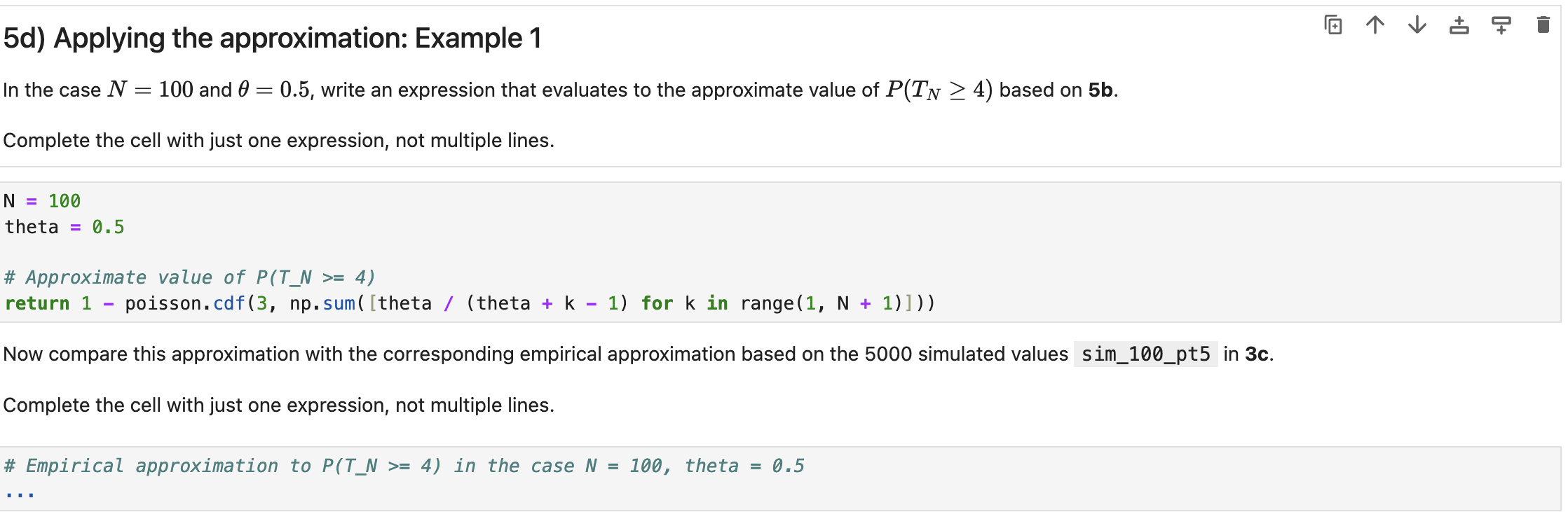Screen dimensions: 1568x512
Task: Click the comment '# Approximate value of P(T_N >= 4)'
Action: tap(189, 277)
